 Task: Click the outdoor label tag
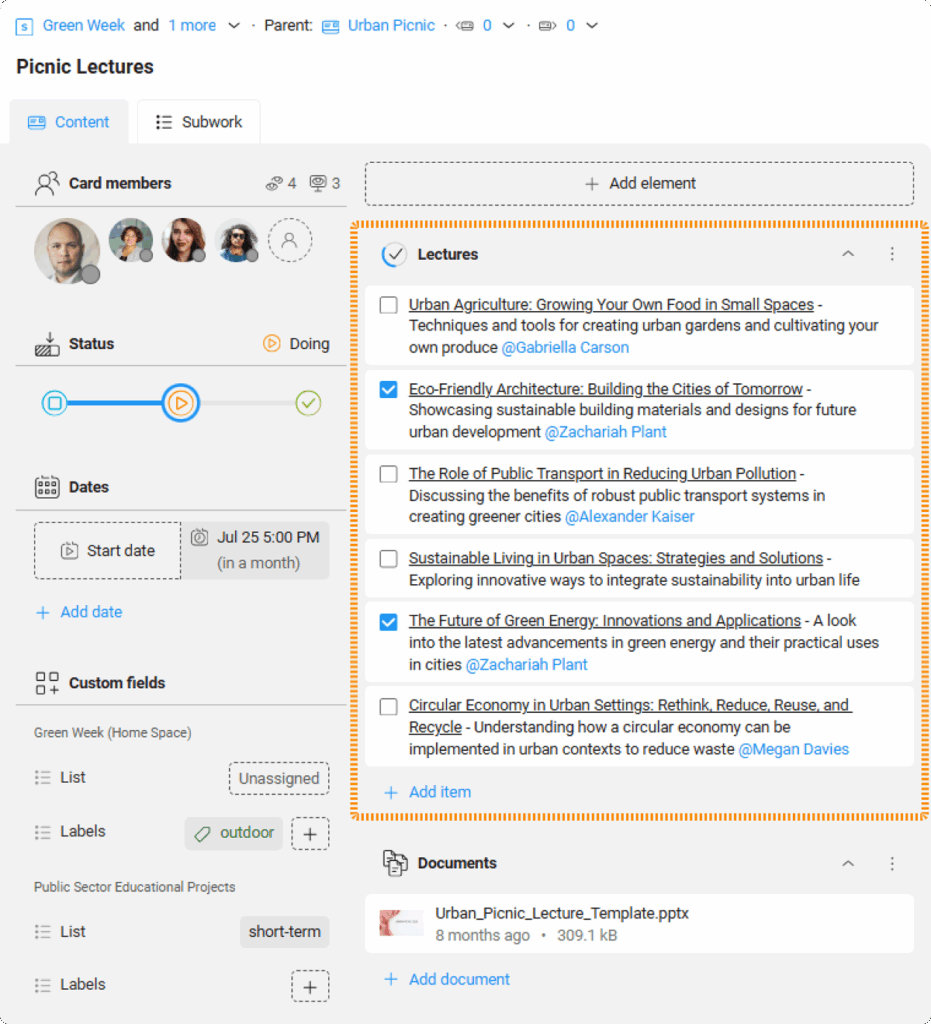coord(234,833)
